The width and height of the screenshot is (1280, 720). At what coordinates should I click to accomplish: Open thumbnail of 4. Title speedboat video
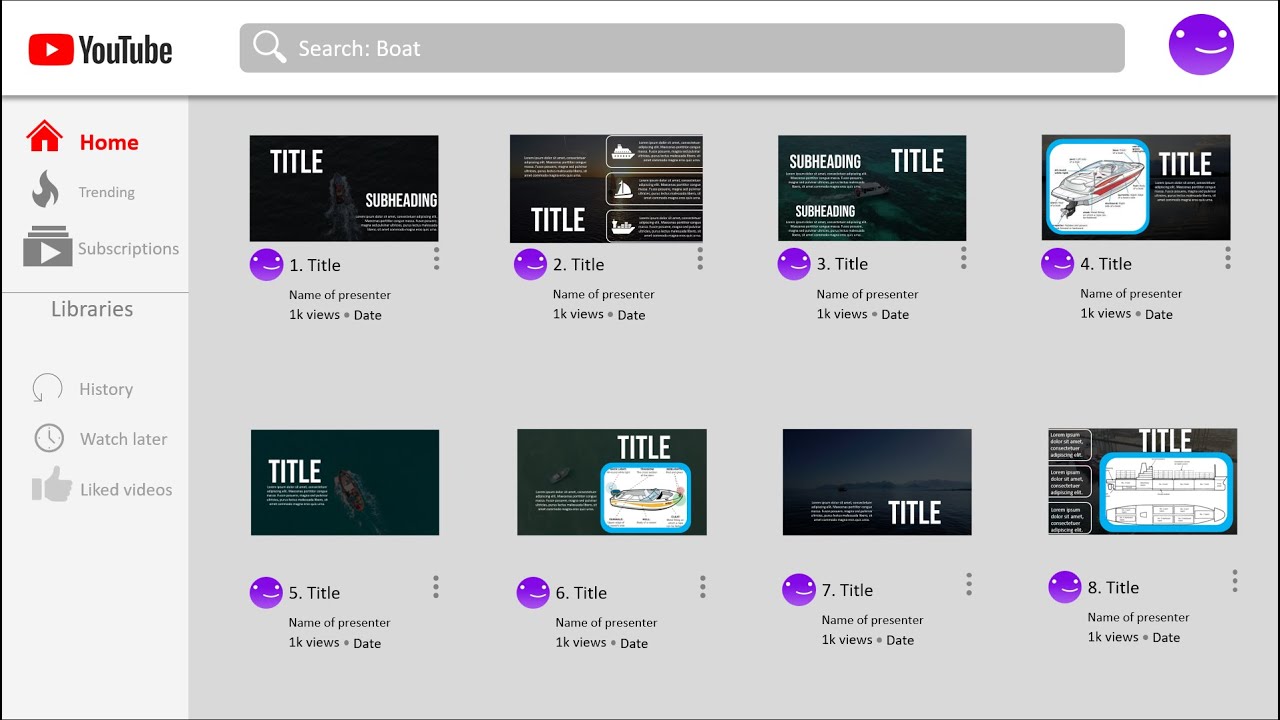1136,188
